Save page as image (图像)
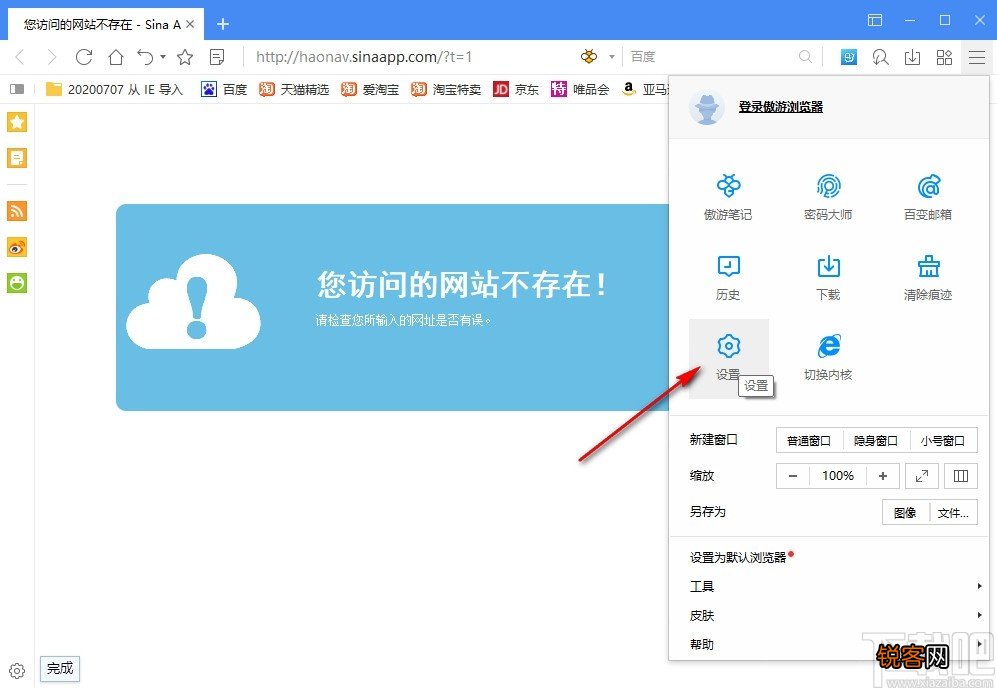This screenshot has height=688, width=997. (905, 513)
